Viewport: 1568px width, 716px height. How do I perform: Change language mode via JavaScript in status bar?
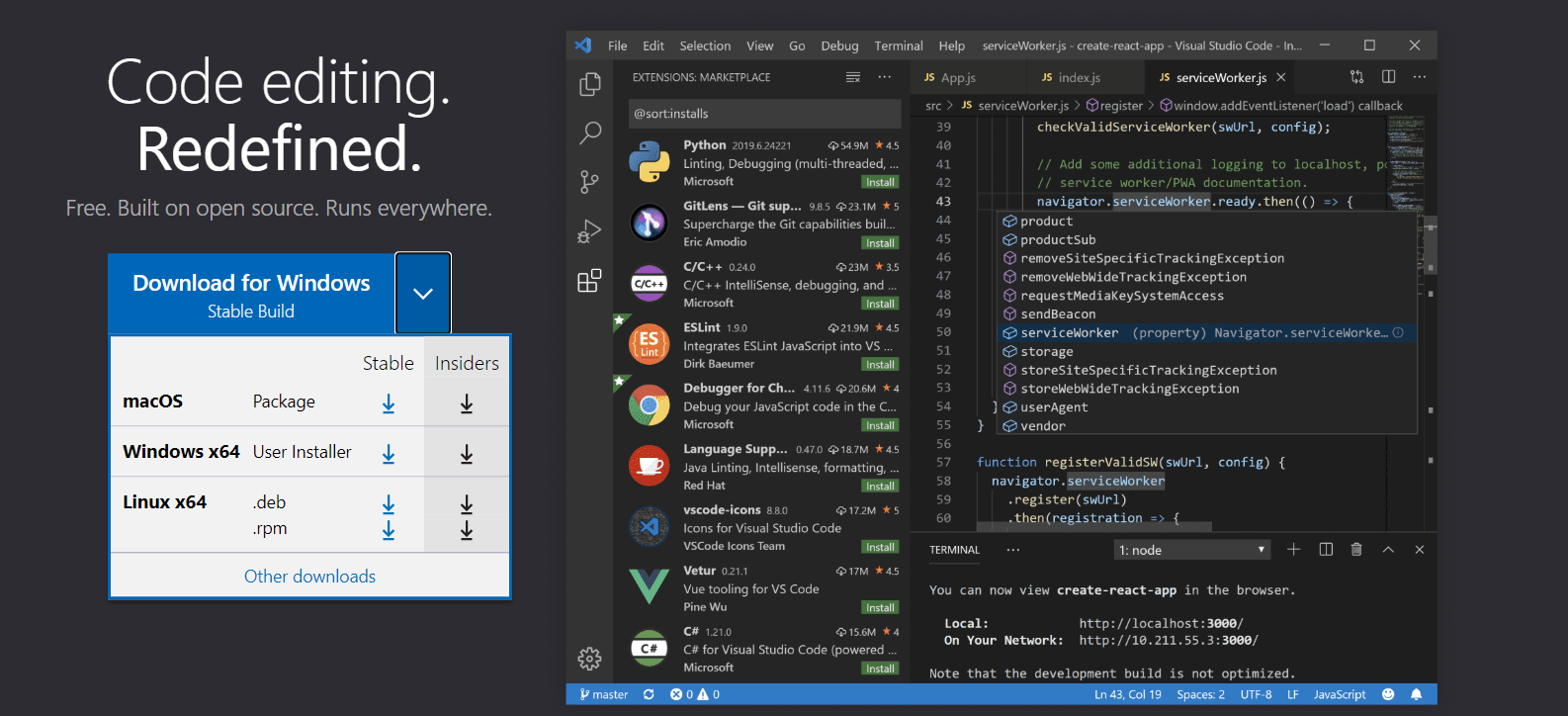tap(1340, 694)
